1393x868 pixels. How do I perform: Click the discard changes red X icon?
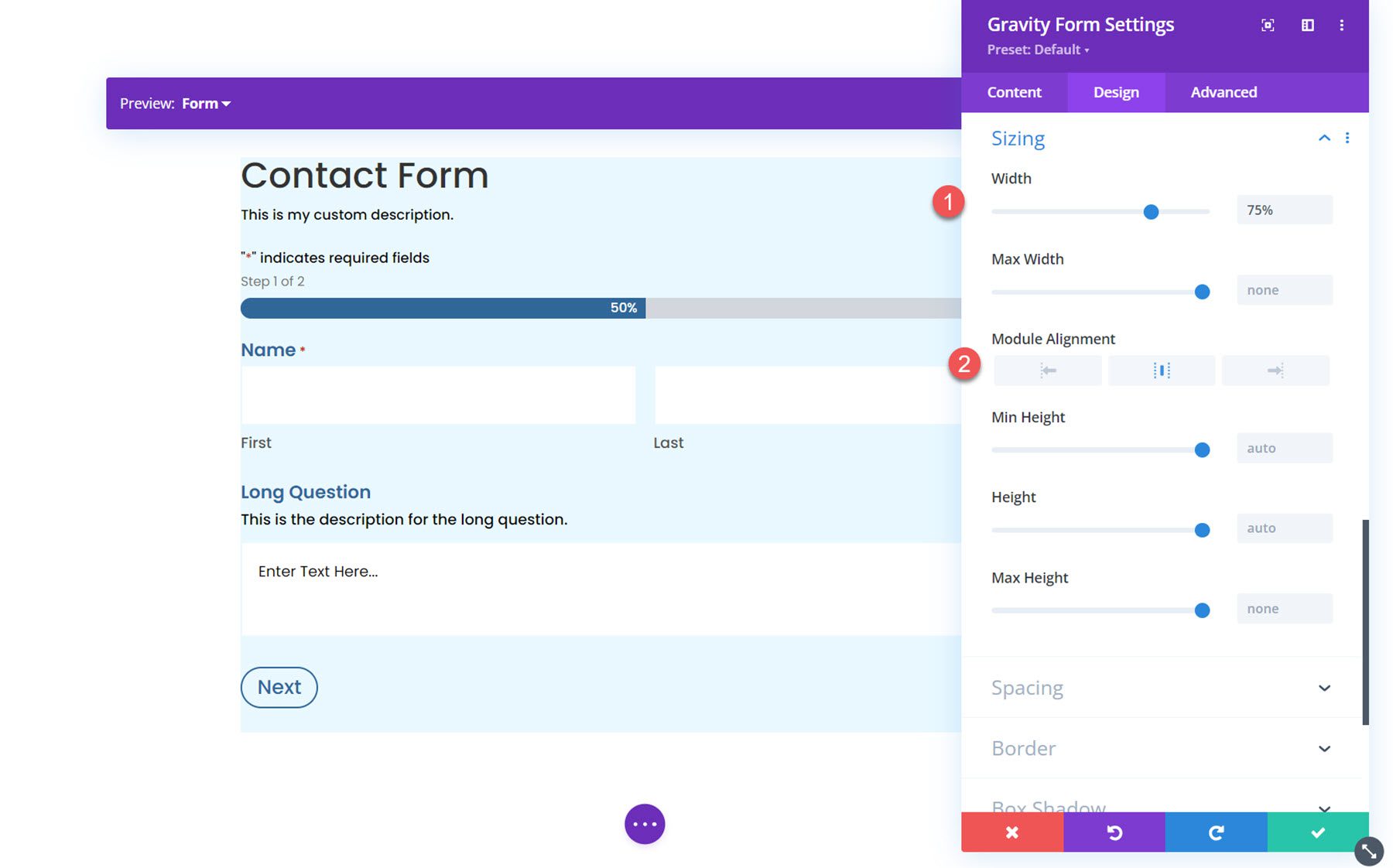tap(1011, 832)
